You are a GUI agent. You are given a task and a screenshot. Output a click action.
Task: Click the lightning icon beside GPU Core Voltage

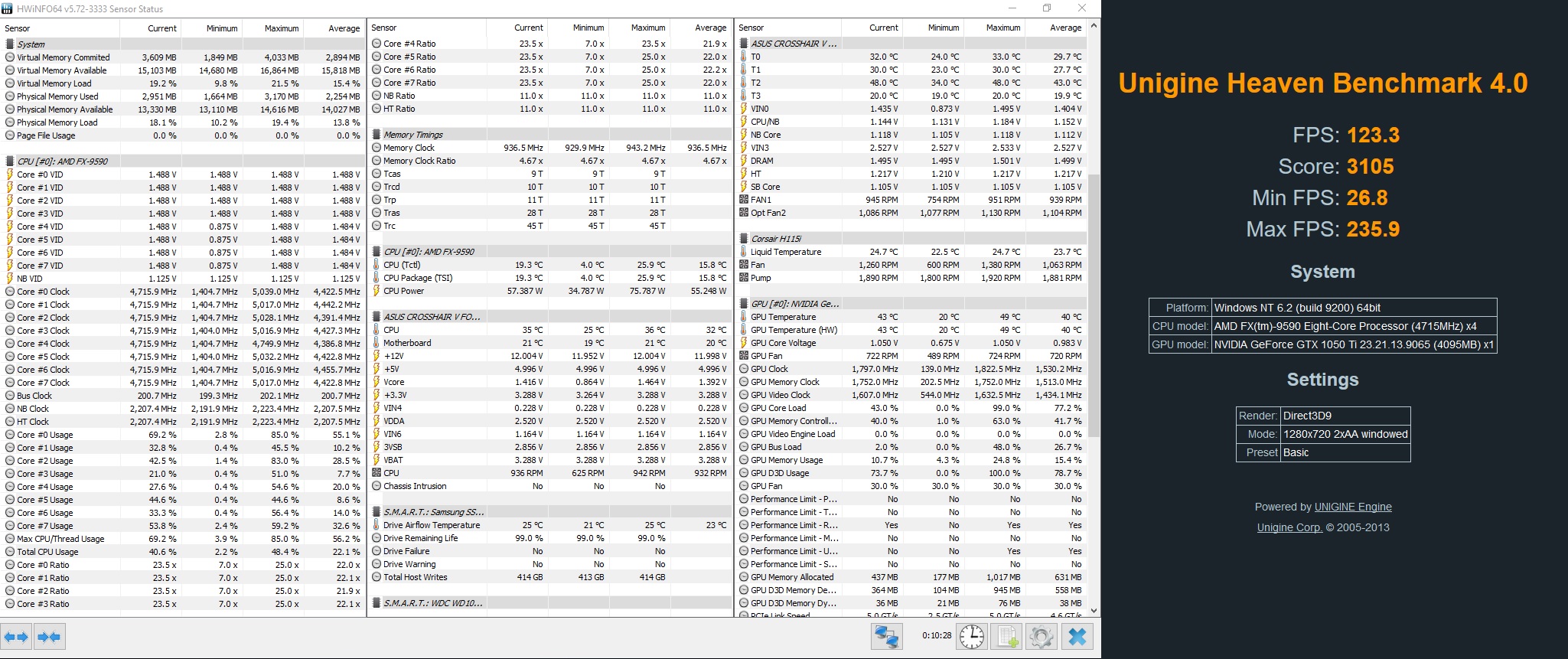coord(744,343)
